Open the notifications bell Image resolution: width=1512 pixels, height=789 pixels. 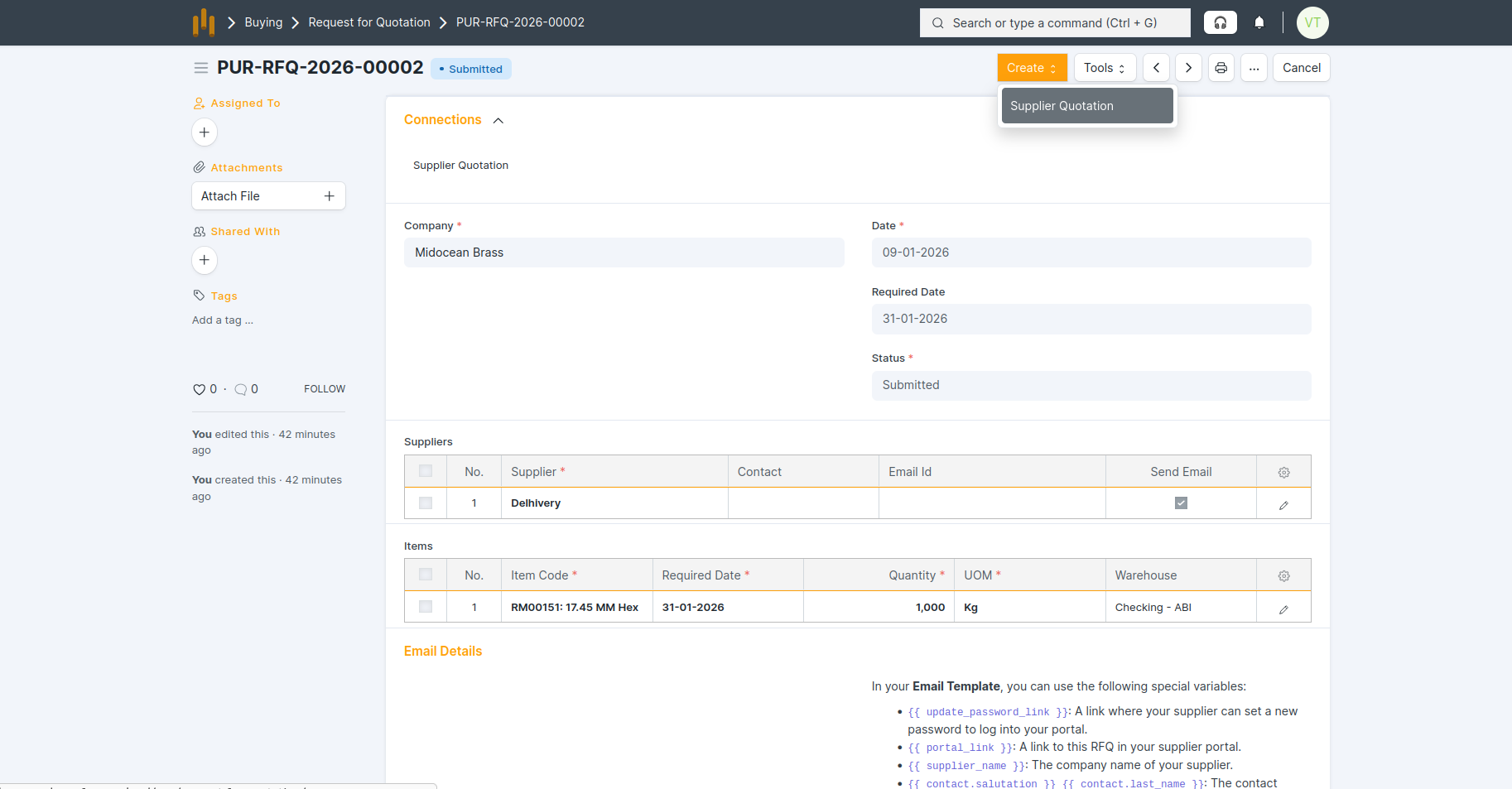click(1259, 22)
